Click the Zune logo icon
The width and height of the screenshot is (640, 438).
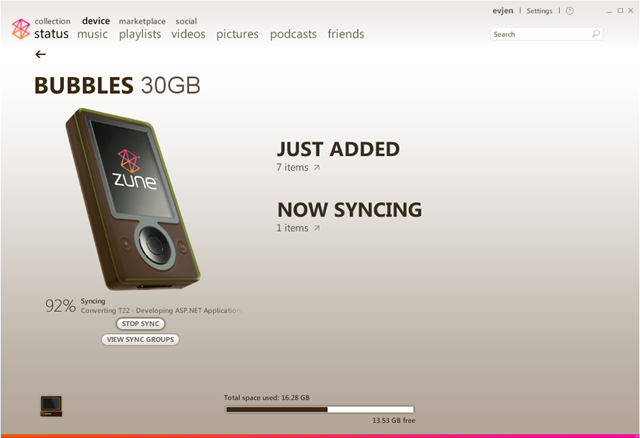point(20,29)
